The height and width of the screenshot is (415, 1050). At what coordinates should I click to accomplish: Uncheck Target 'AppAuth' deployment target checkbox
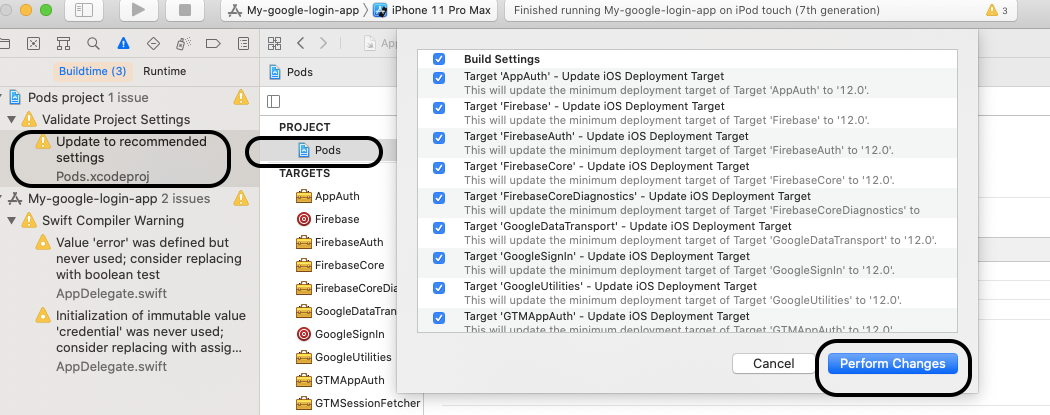point(439,78)
